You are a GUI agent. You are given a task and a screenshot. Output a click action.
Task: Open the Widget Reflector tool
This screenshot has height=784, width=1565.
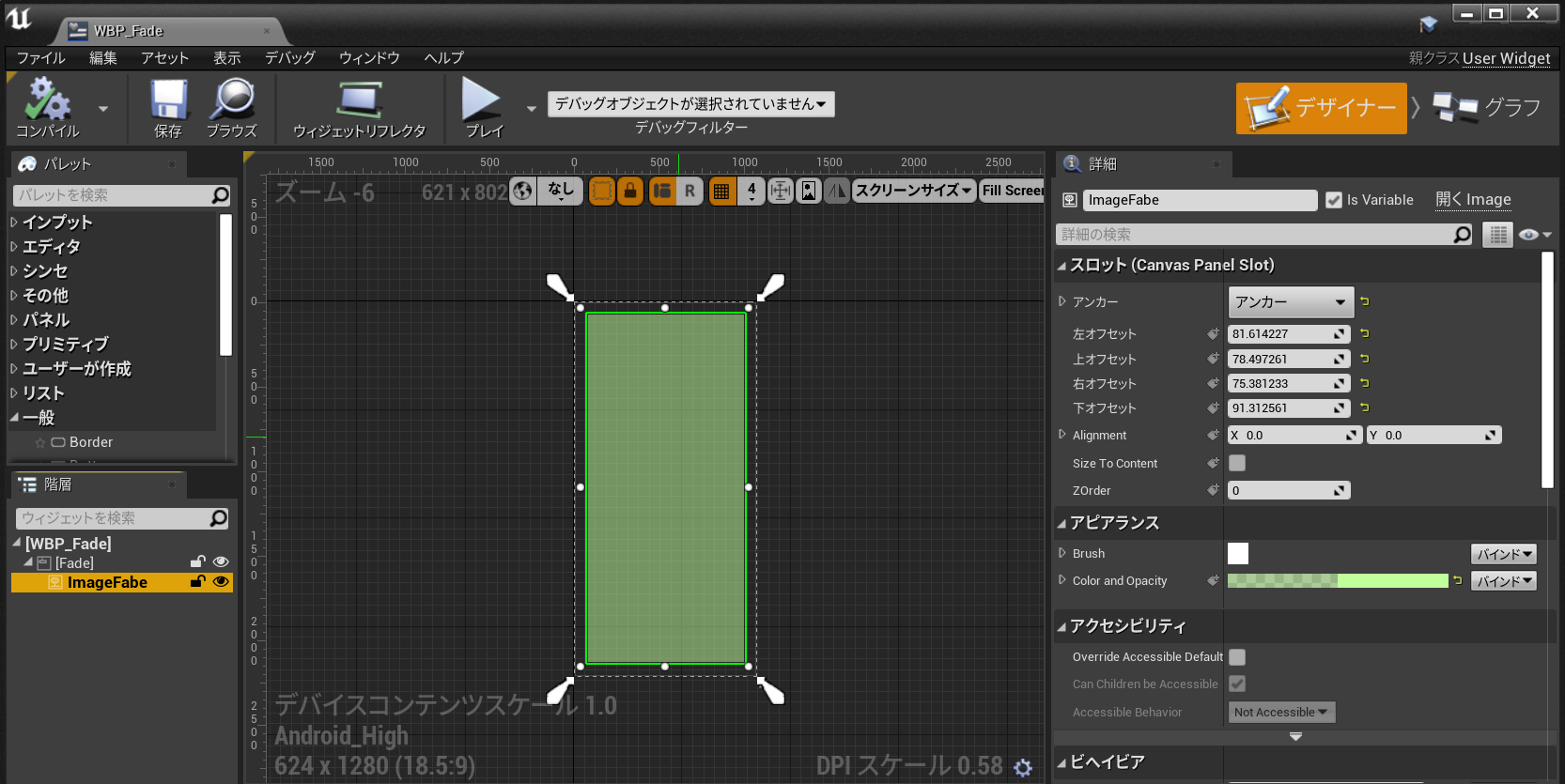359,100
